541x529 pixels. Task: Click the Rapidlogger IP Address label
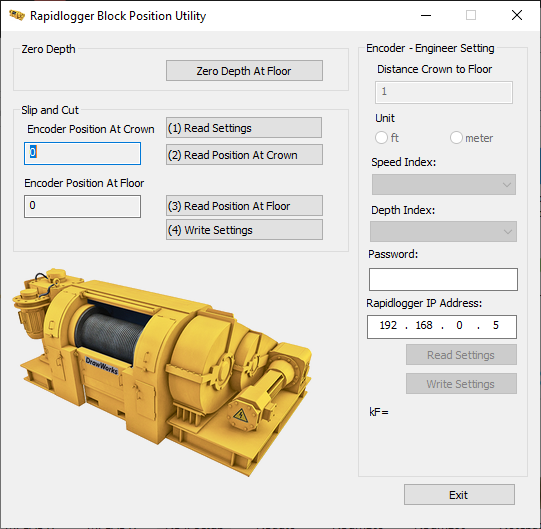tap(424, 303)
